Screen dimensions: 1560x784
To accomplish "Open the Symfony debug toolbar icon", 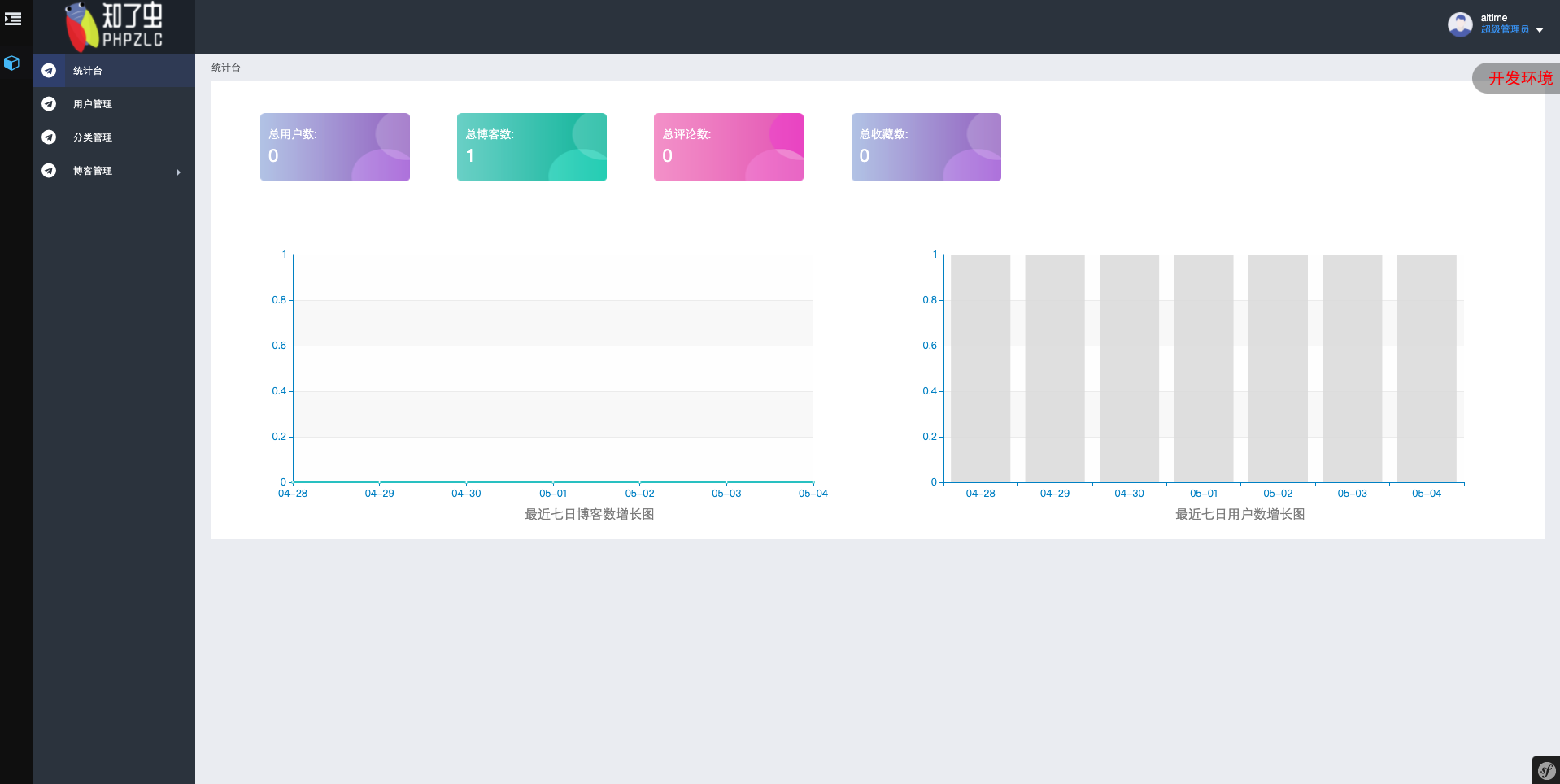I will click(x=1545, y=770).
